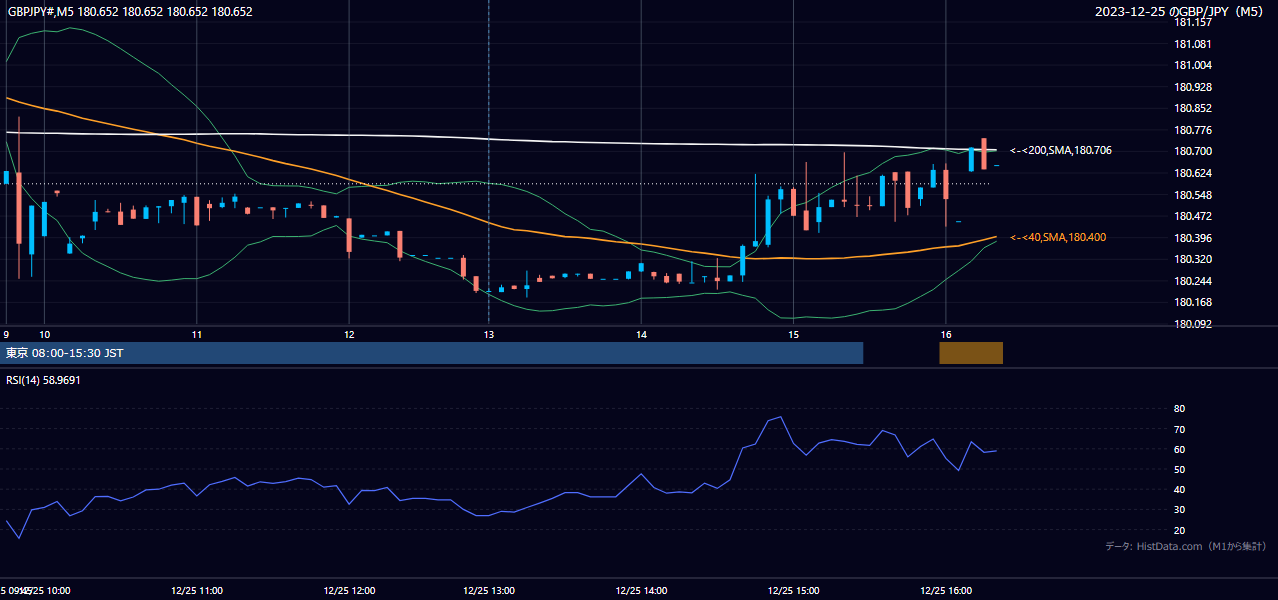
Task: Click RSI level 70 label
Action: [x=1179, y=429]
